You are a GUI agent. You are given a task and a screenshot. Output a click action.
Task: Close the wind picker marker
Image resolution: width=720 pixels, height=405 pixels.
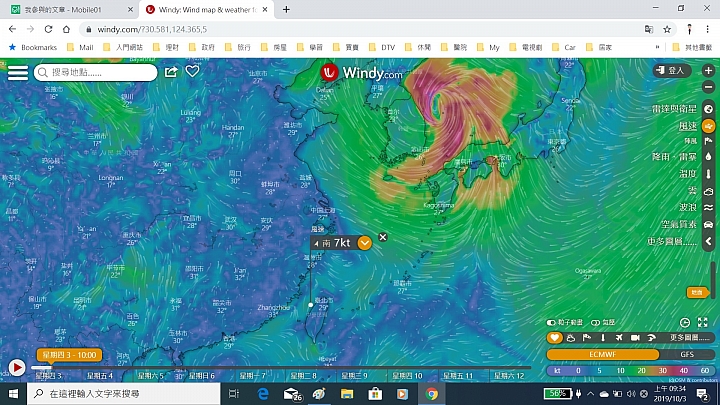click(x=382, y=237)
